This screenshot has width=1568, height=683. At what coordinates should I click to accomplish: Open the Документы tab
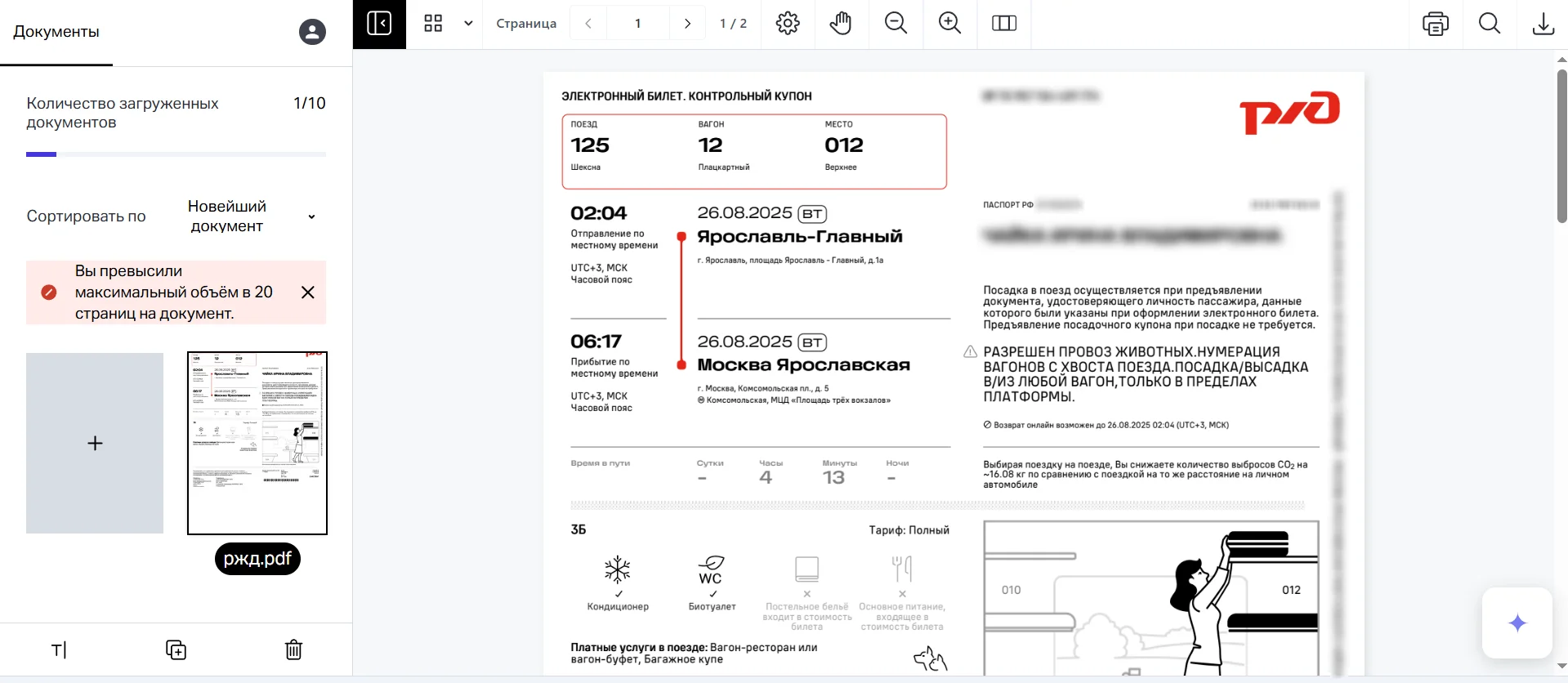(x=56, y=32)
